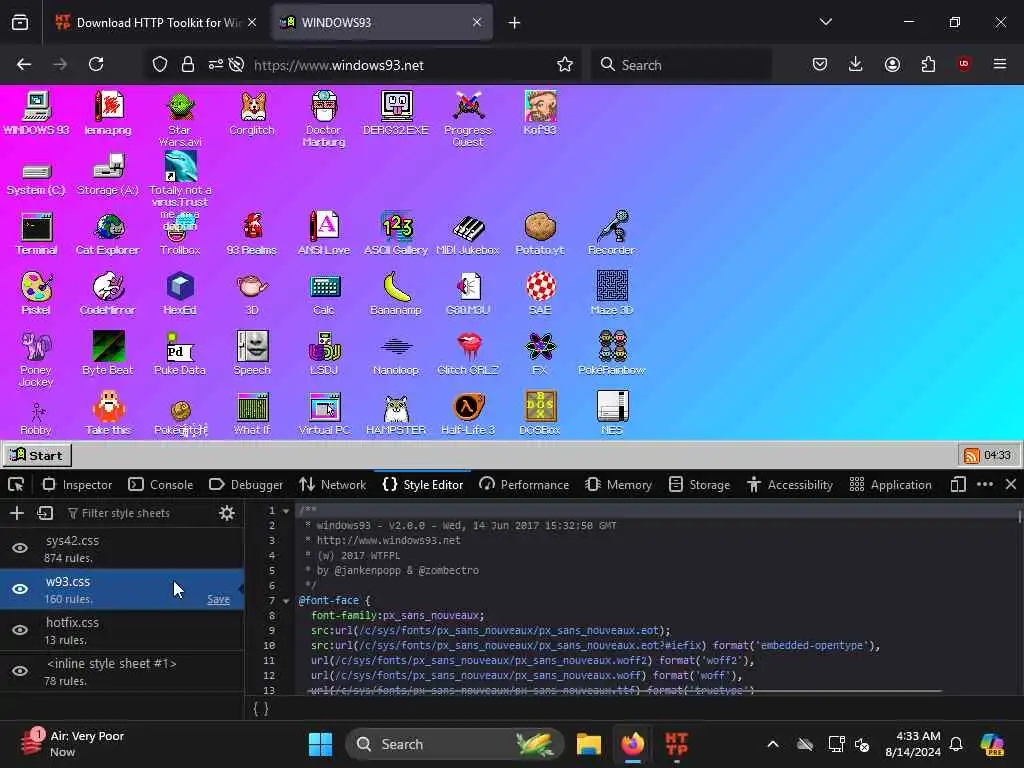Open the KoF93 icon
This screenshot has width=1024, height=768.
540,112
